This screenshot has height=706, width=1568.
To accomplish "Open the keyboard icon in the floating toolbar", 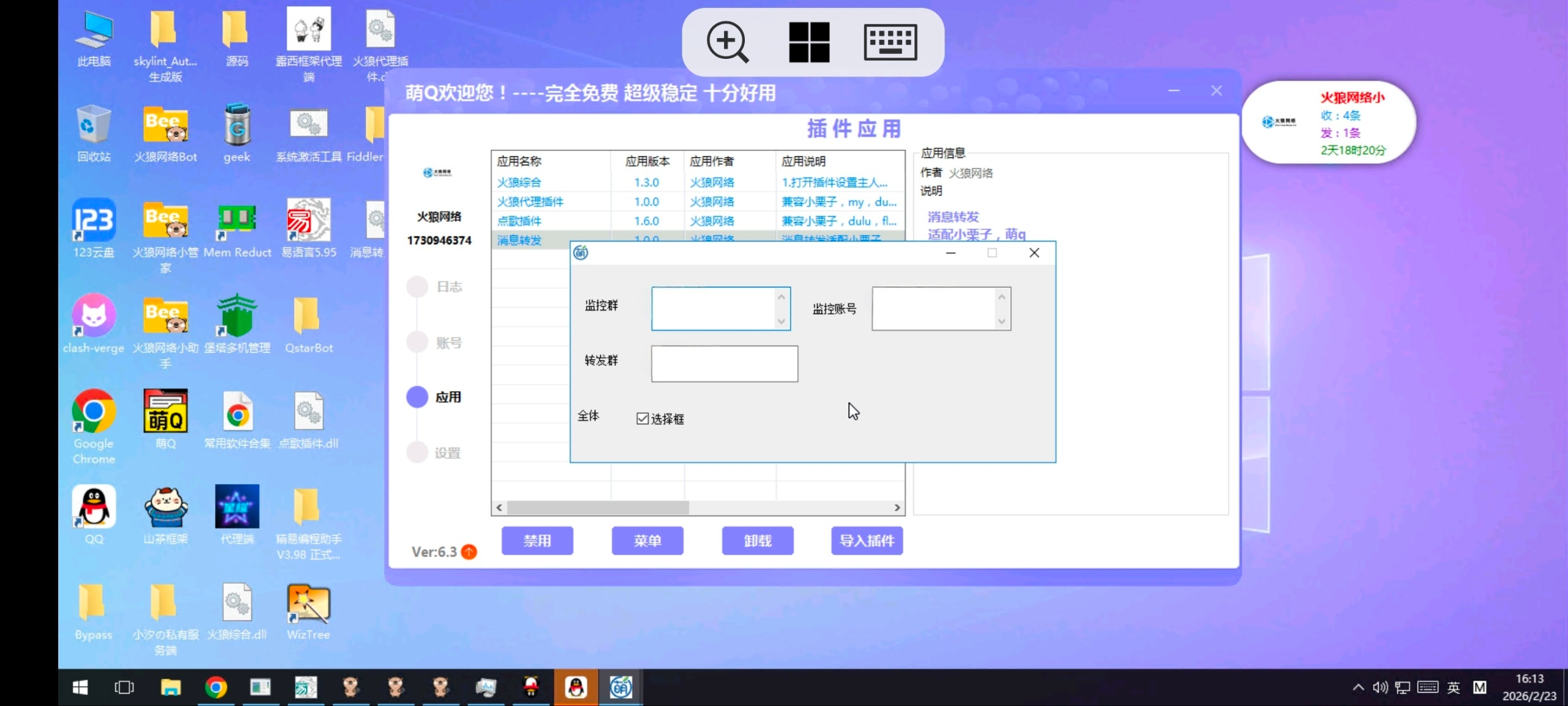I will tap(891, 42).
